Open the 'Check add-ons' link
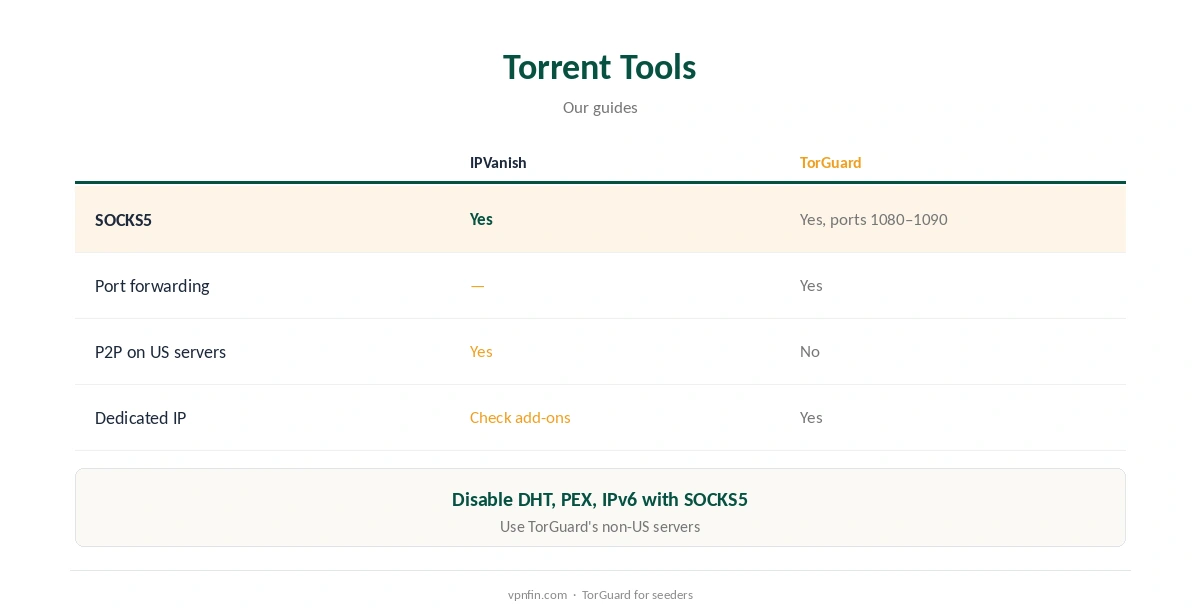 tap(520, 418)
